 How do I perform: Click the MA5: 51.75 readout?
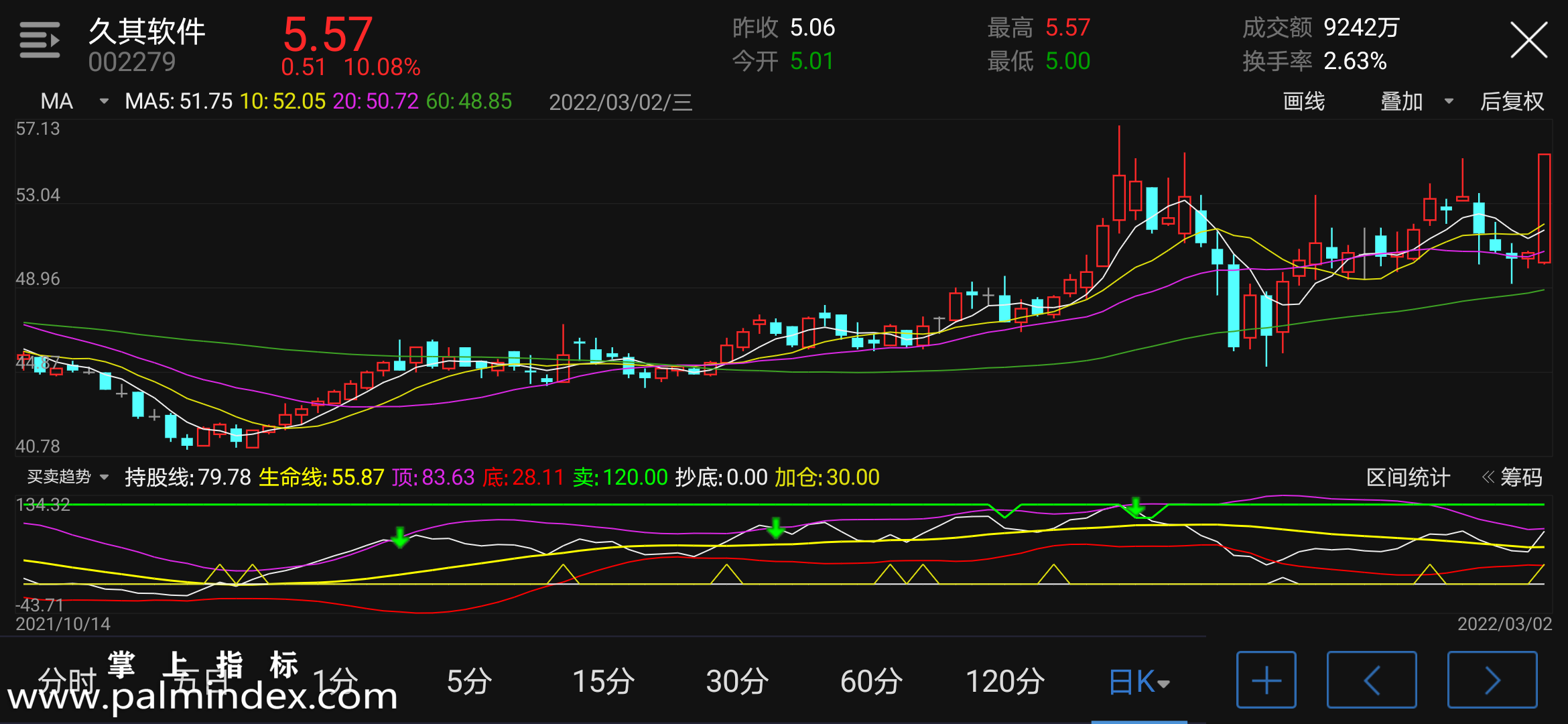(179, 101)
